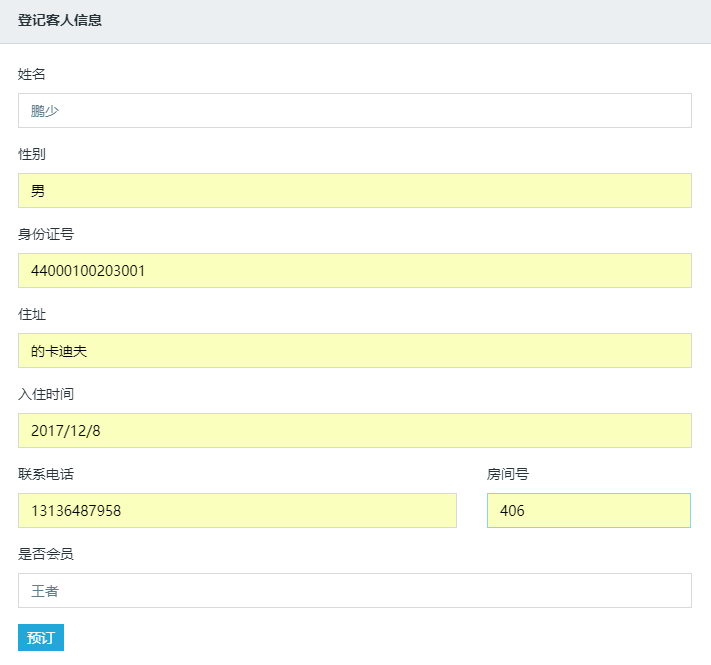Click the 登记客人信息 panel title

(60, 20)
